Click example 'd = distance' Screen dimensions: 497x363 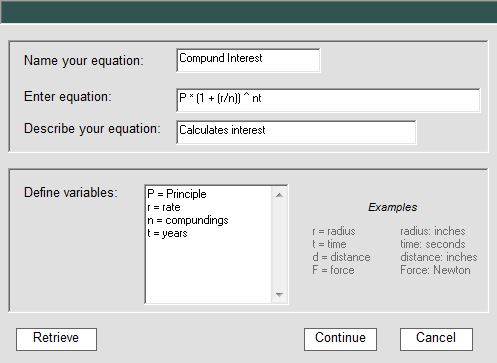341,257
